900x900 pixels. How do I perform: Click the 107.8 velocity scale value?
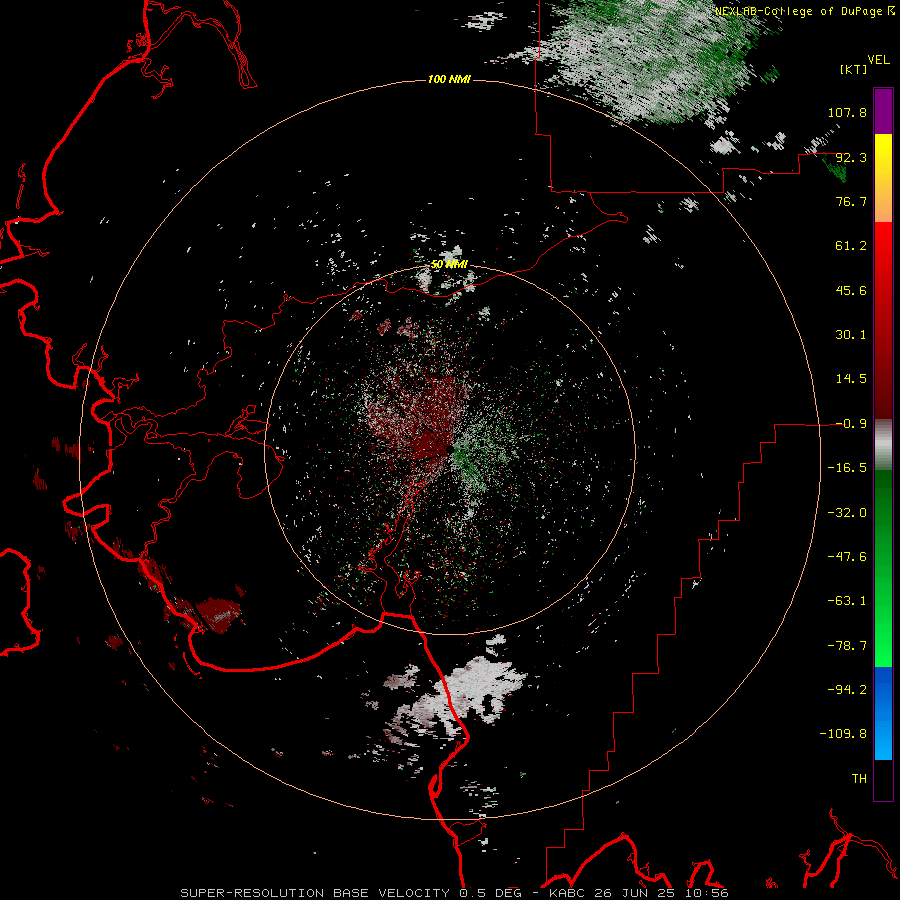click(847, 112)
